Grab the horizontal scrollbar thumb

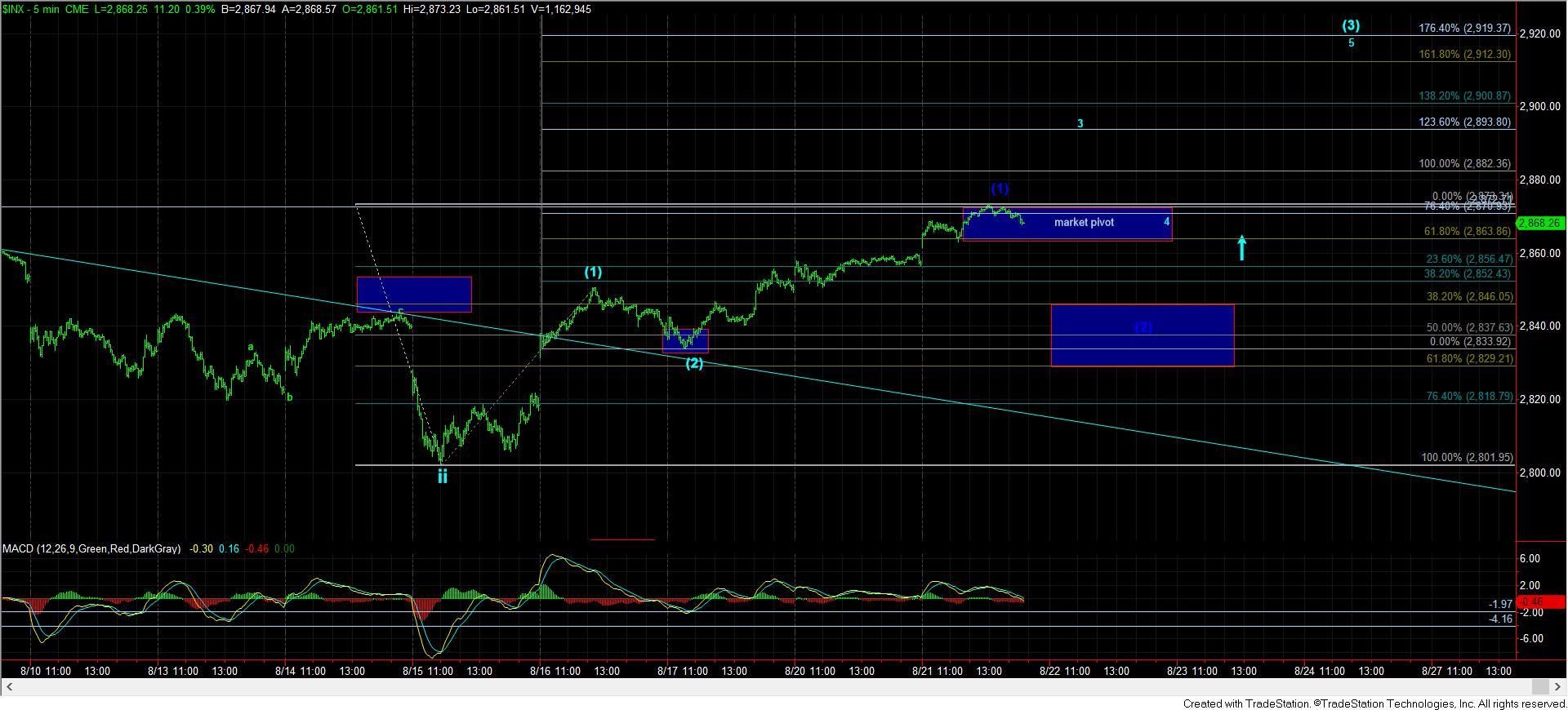(1540, 686)
